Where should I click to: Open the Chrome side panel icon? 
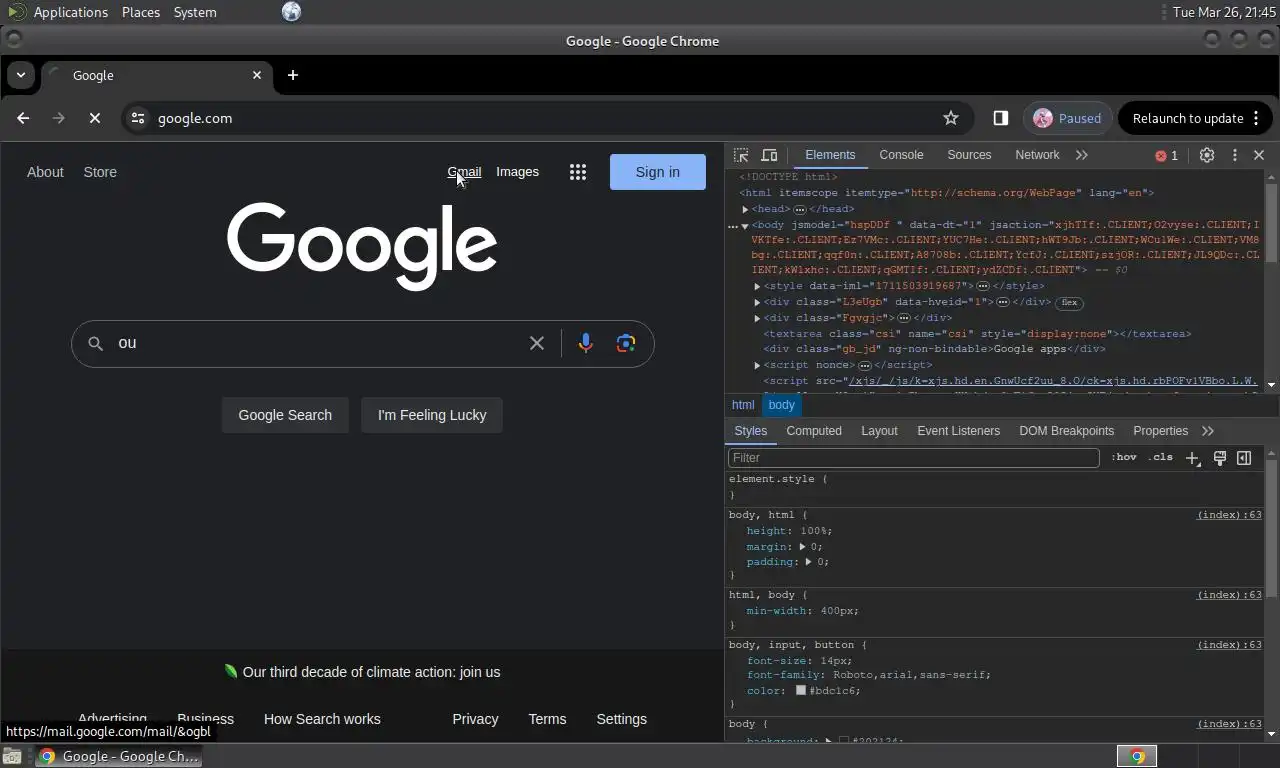point(1000,118)
